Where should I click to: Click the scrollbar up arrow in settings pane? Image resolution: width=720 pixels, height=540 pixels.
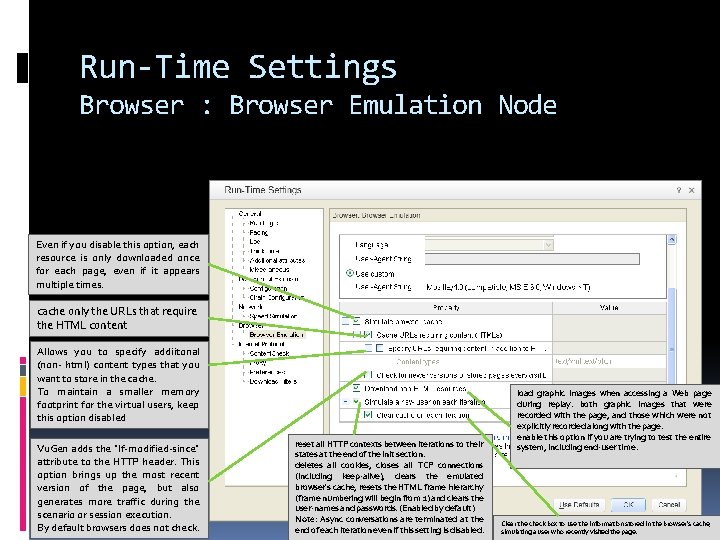(672, 240)
